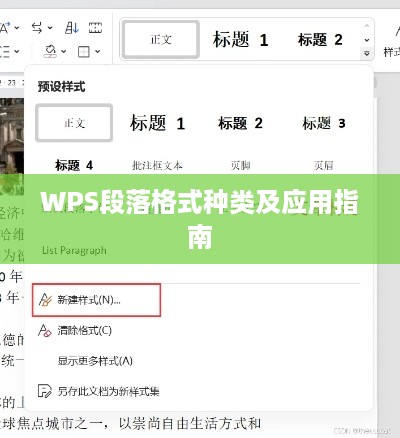Apply the 页脚 preset style
The width and height of the screenshot is (400, 438).
[x=240, y=165]
